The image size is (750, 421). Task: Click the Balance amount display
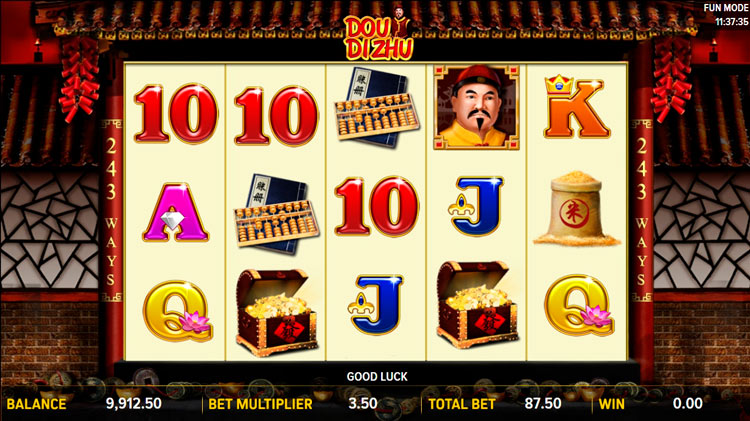(133, 404)
